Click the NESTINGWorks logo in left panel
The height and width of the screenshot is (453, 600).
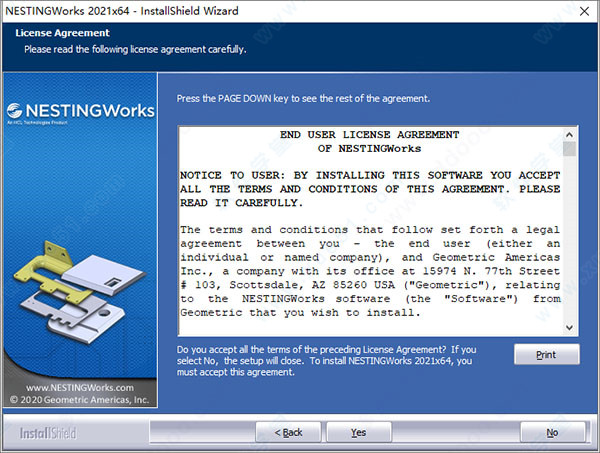click(x=80, y=112)
